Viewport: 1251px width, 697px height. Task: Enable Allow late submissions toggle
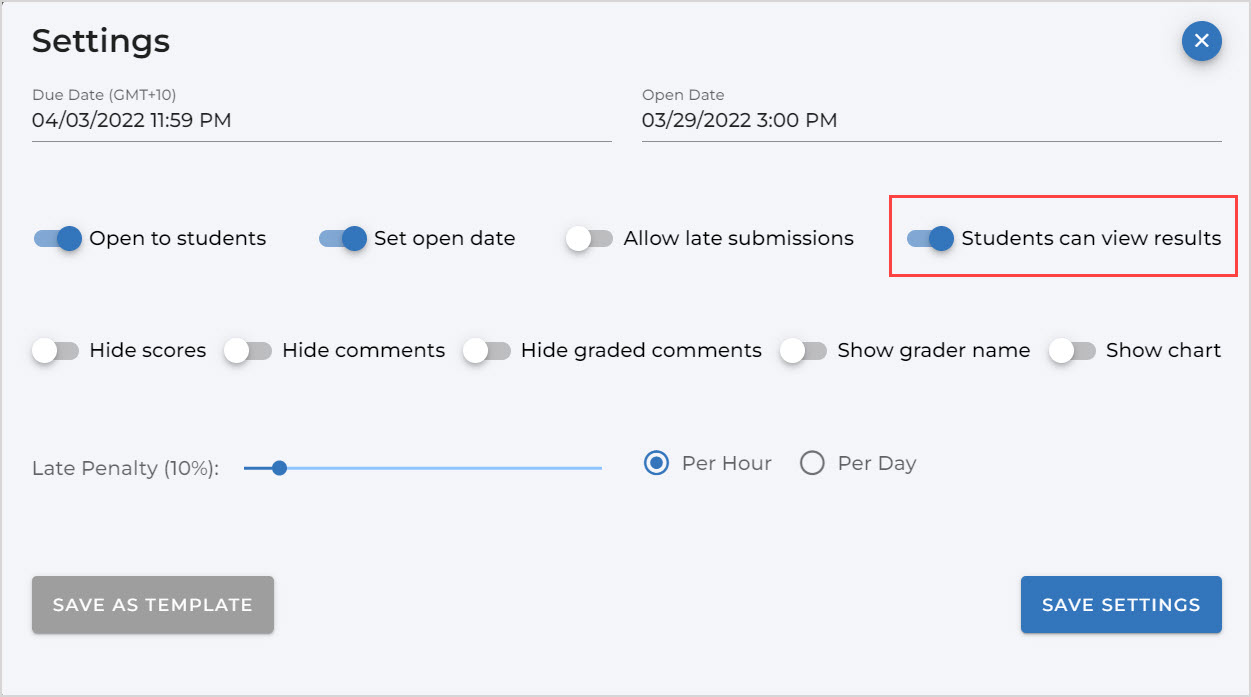[x=589, y=239]
